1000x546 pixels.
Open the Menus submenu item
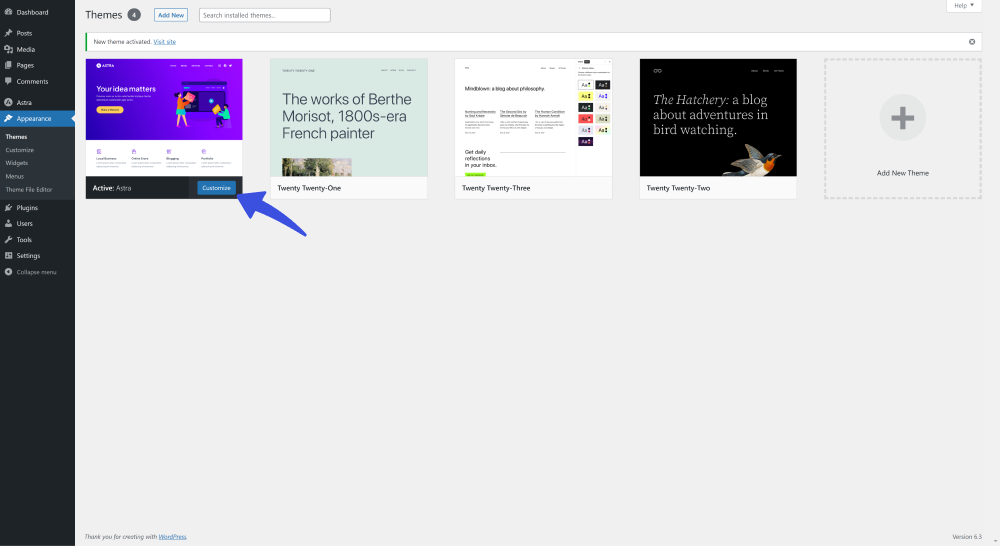pyautogui.click(x=15, y=176)
